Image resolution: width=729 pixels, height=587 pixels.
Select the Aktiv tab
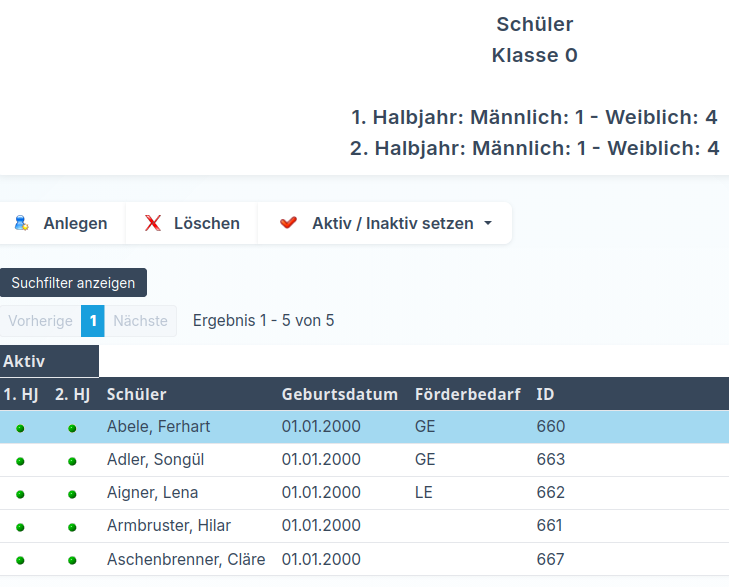[24, 361]
